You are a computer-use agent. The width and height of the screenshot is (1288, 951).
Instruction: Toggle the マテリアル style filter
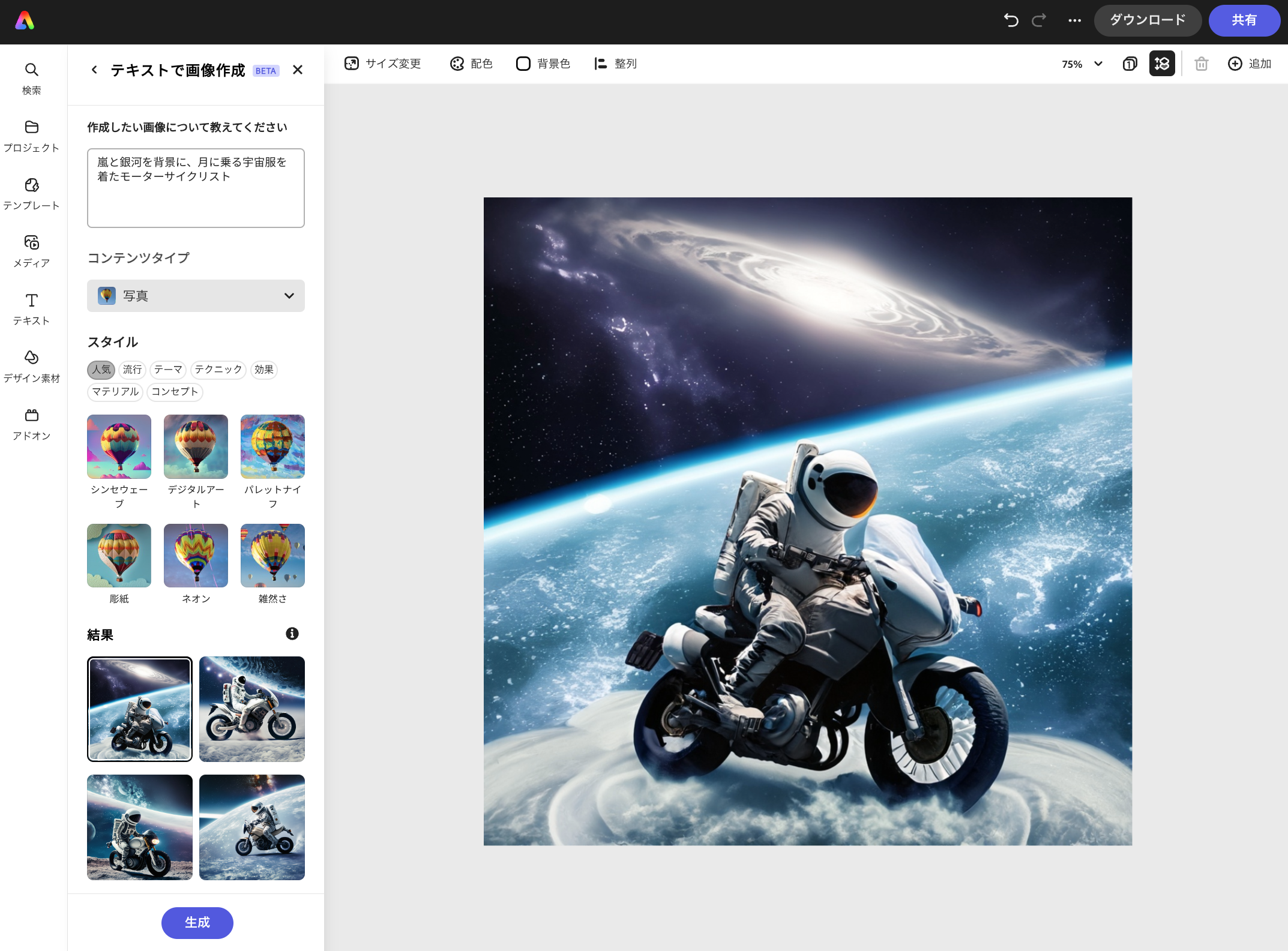point(115,392)
